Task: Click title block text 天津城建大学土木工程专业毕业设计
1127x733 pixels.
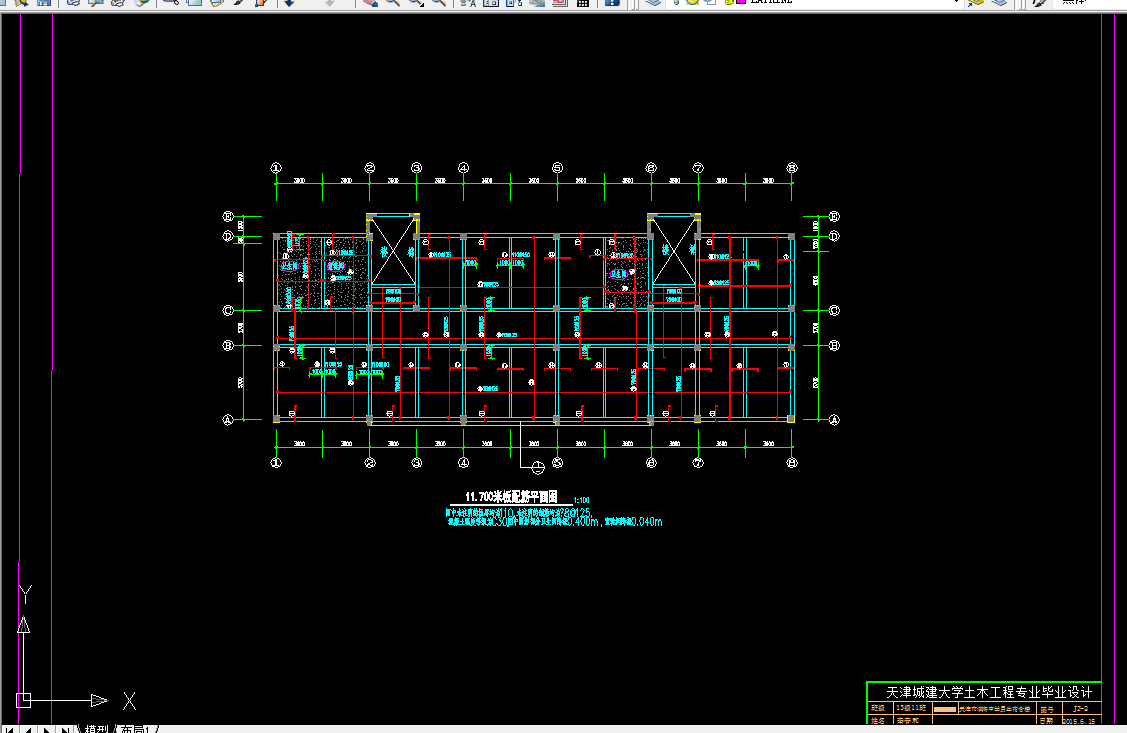Action: coord(990,692)
